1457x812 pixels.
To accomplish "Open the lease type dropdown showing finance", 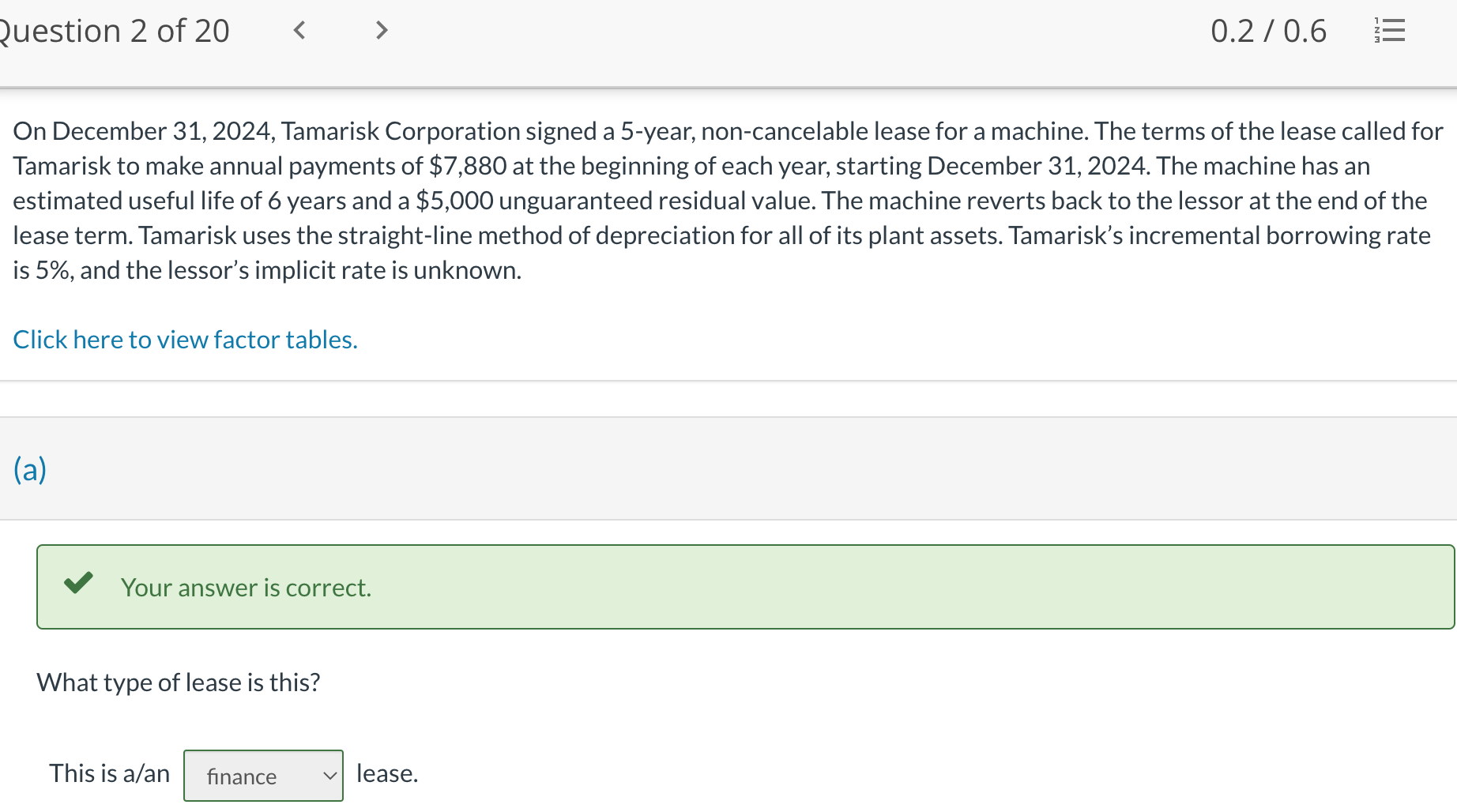I will 263,776.
